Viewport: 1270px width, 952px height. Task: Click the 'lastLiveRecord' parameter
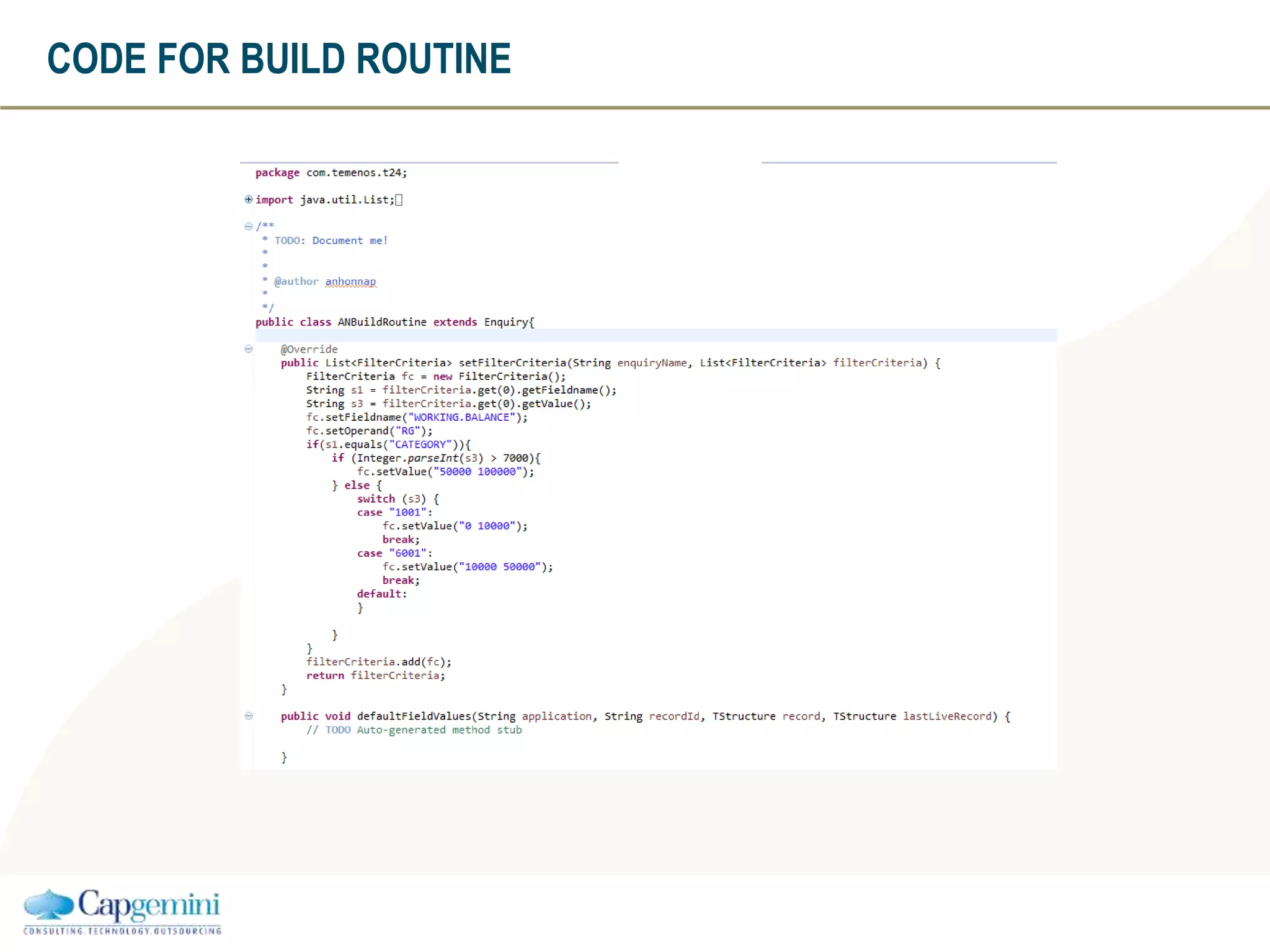pyautogui.click(x=947, y=716)
